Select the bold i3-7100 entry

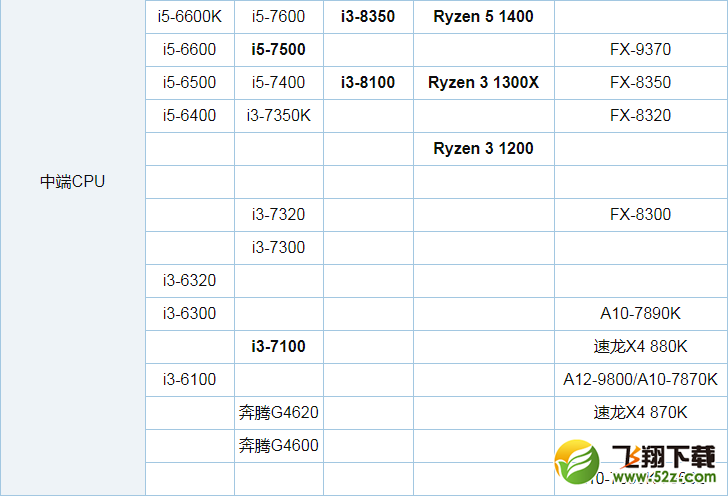click(x=279, y=346)
